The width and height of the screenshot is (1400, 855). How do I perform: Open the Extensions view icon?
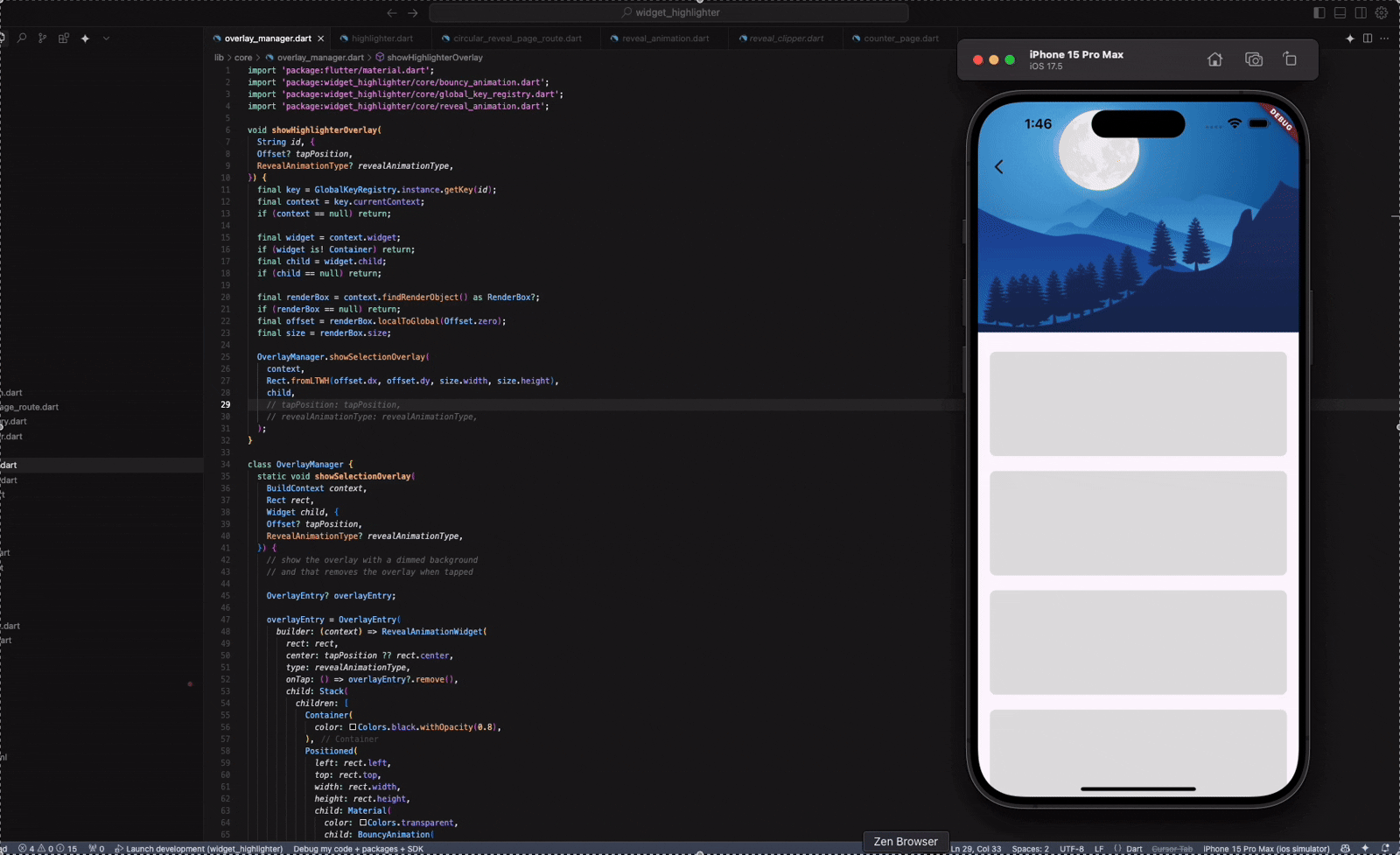(63, 39)
